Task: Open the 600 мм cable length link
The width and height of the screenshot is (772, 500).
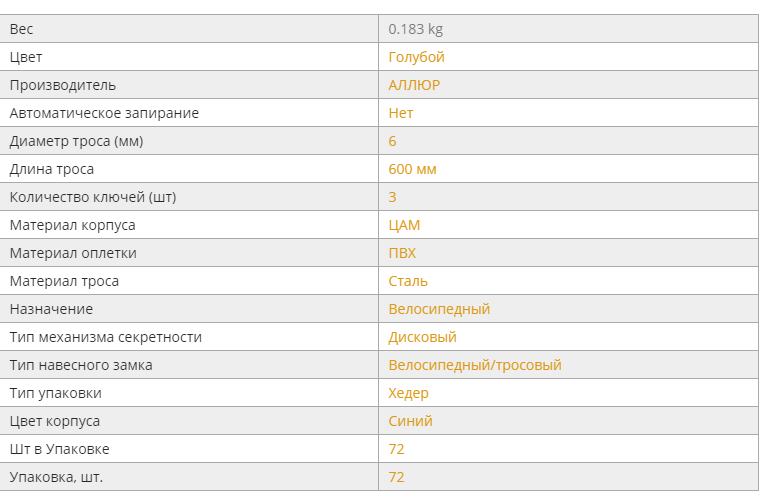Action: [412, 169]
